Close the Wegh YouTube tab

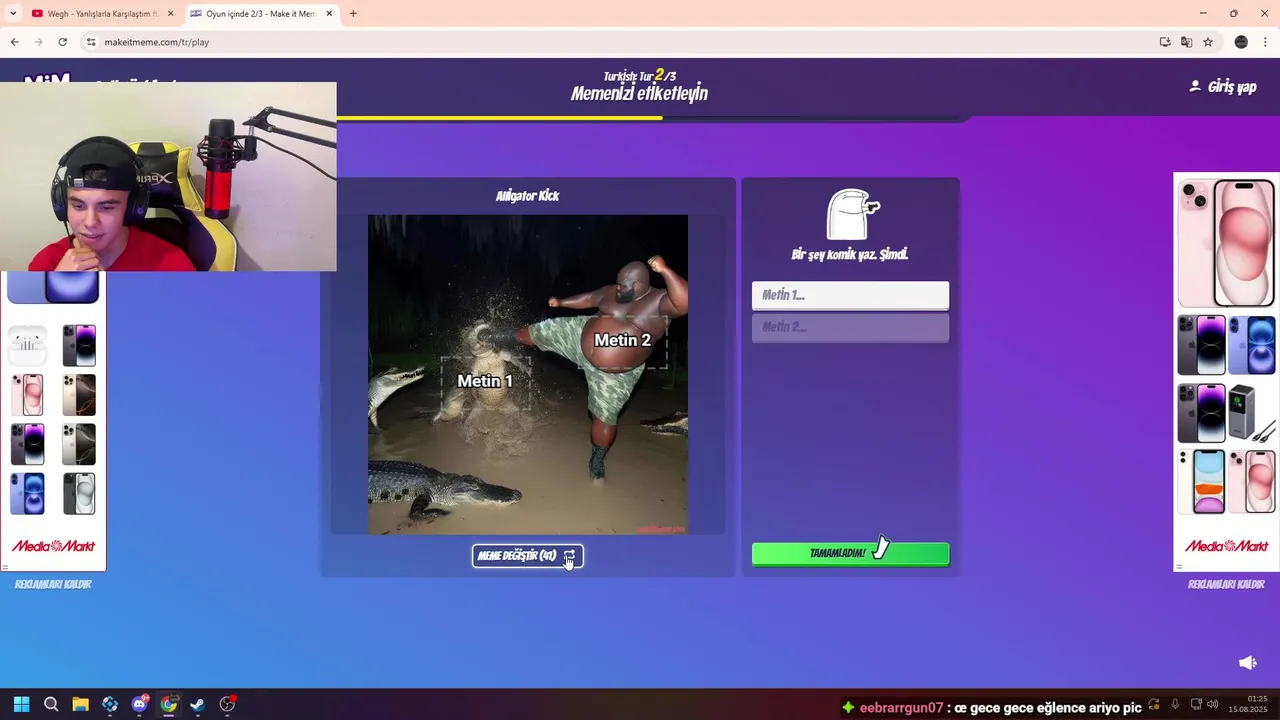coord(170,14)
